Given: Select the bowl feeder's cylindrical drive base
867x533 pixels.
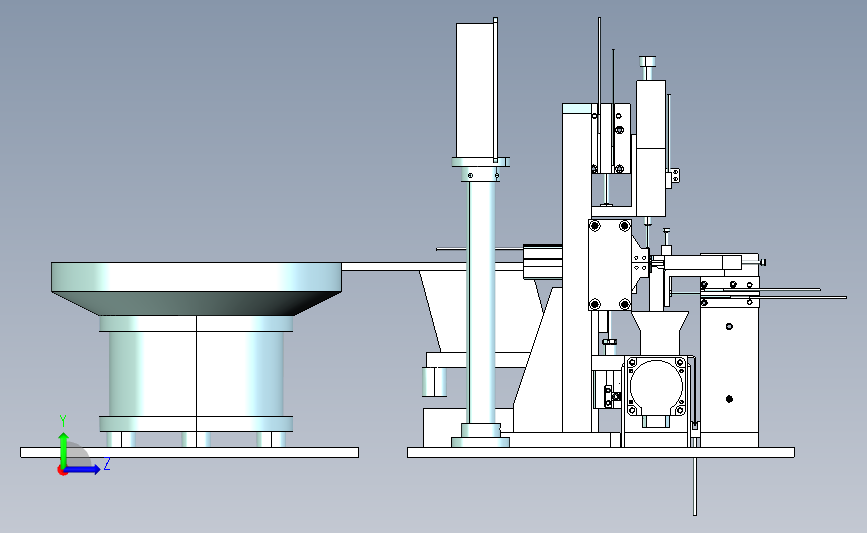Looking at the screenshot, I should point(196,374).
